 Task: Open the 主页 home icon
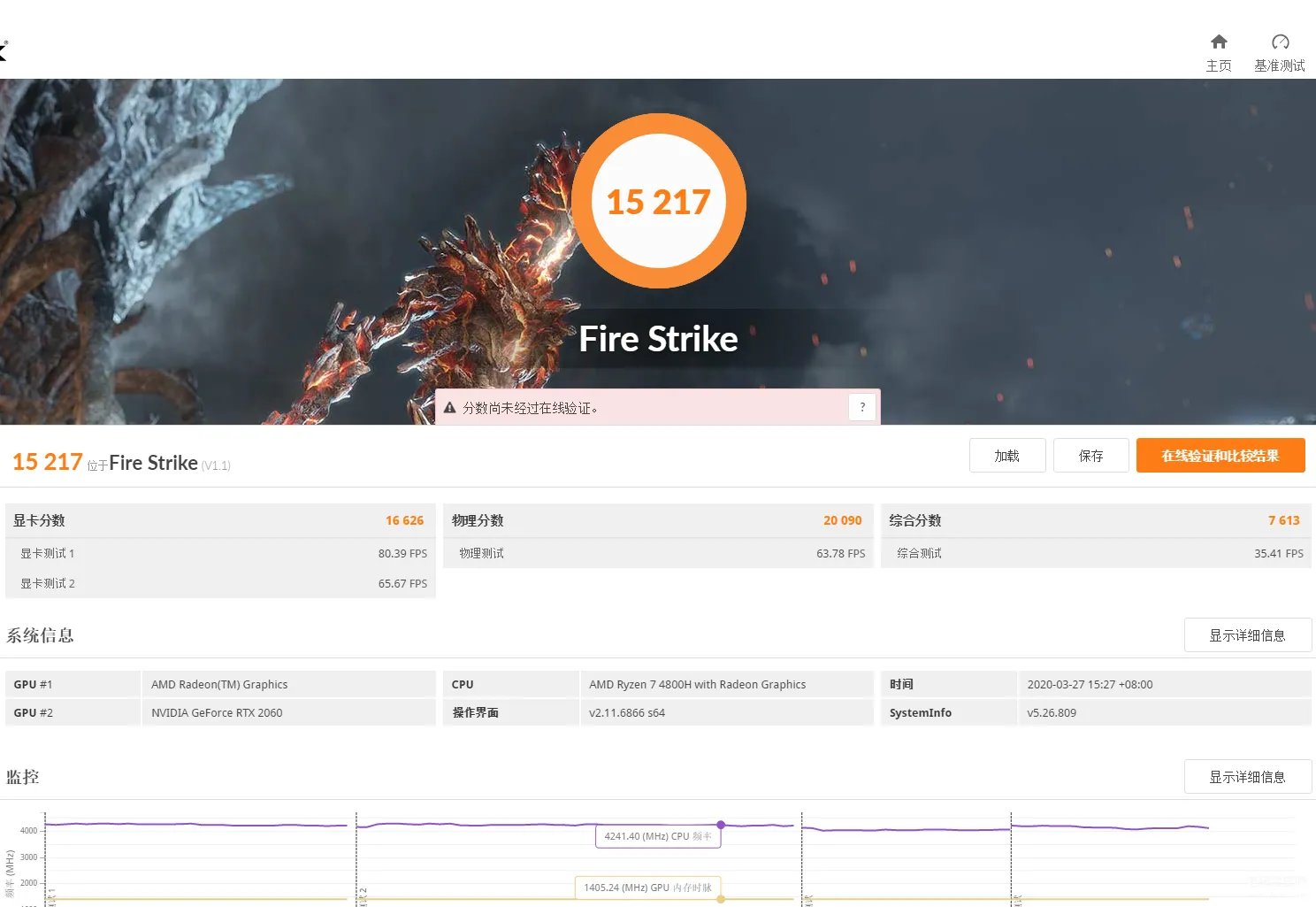[x=1219, y=42]
